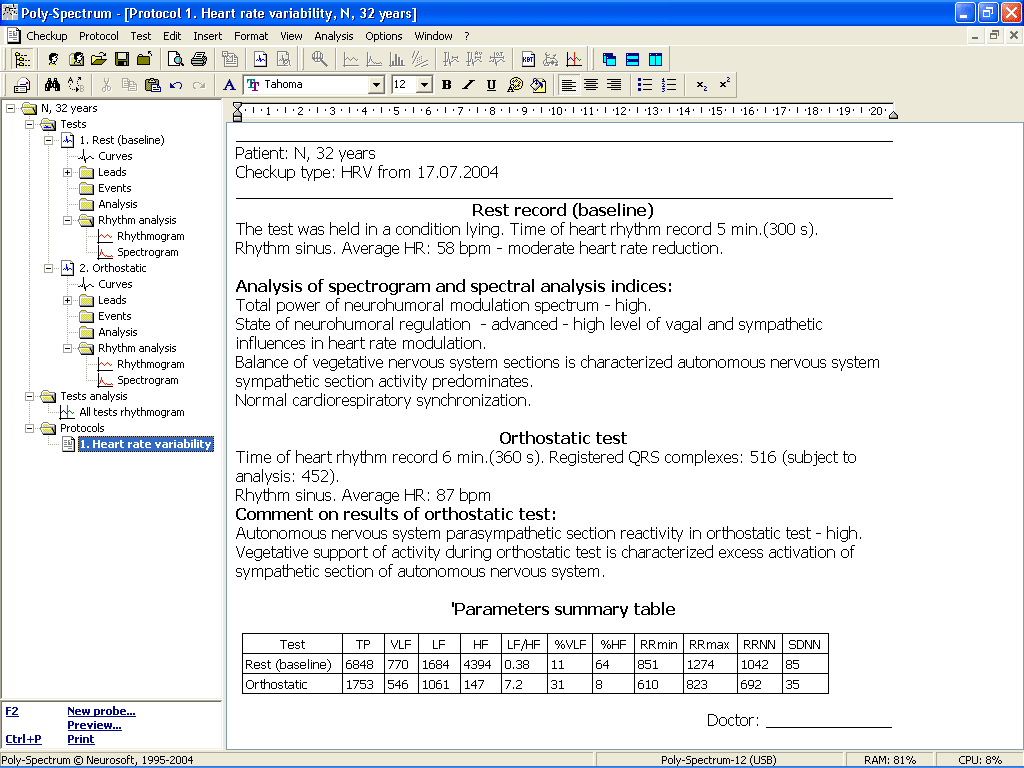Click the print setup icon on formatting toolbar

pyautogui.click(x=22, y=84)
